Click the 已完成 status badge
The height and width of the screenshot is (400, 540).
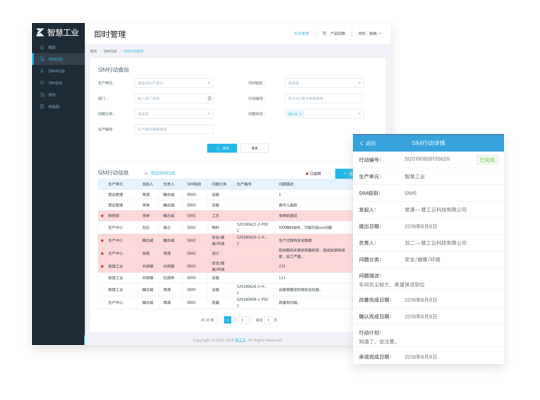point(487,160)
